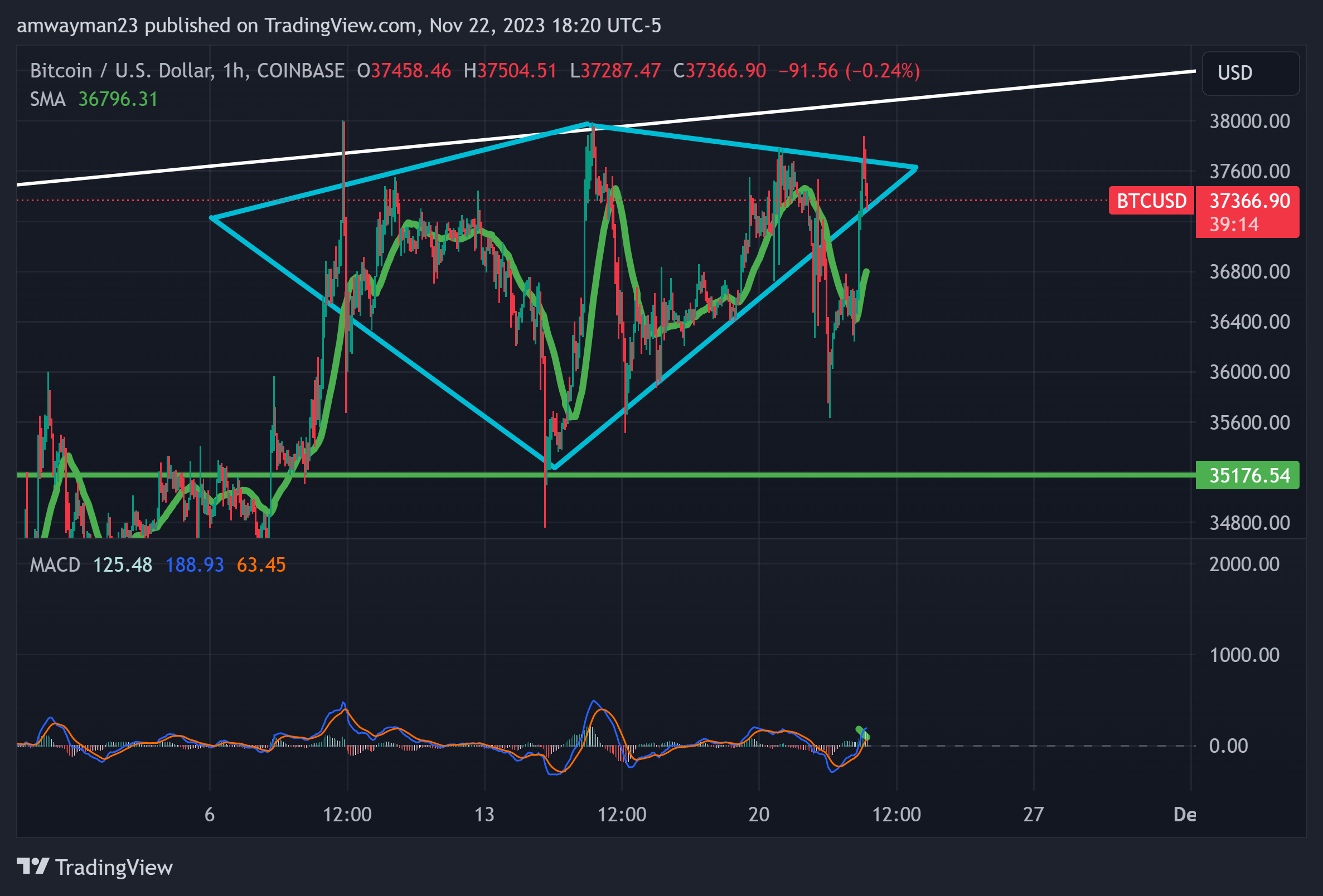Select the green 35176.54 price label
Viewport: 1323px width, 896px height.
[x=1248, y=476]
